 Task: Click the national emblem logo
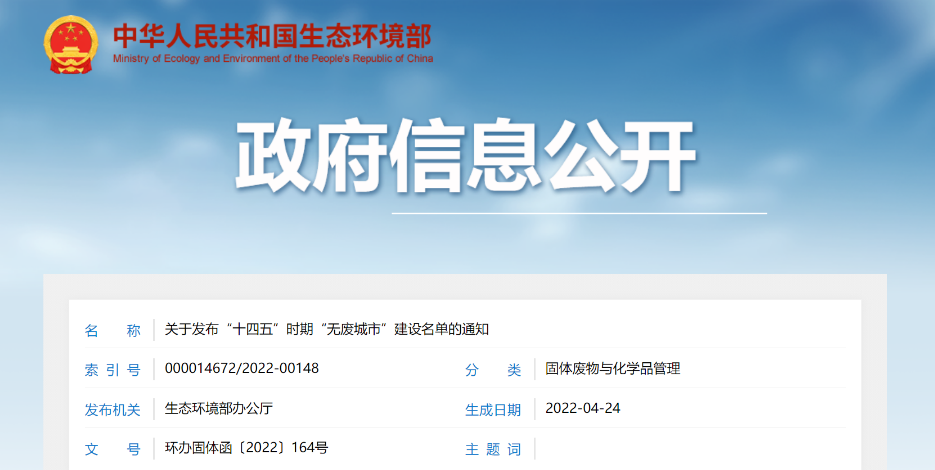click(x=71, y=44)
